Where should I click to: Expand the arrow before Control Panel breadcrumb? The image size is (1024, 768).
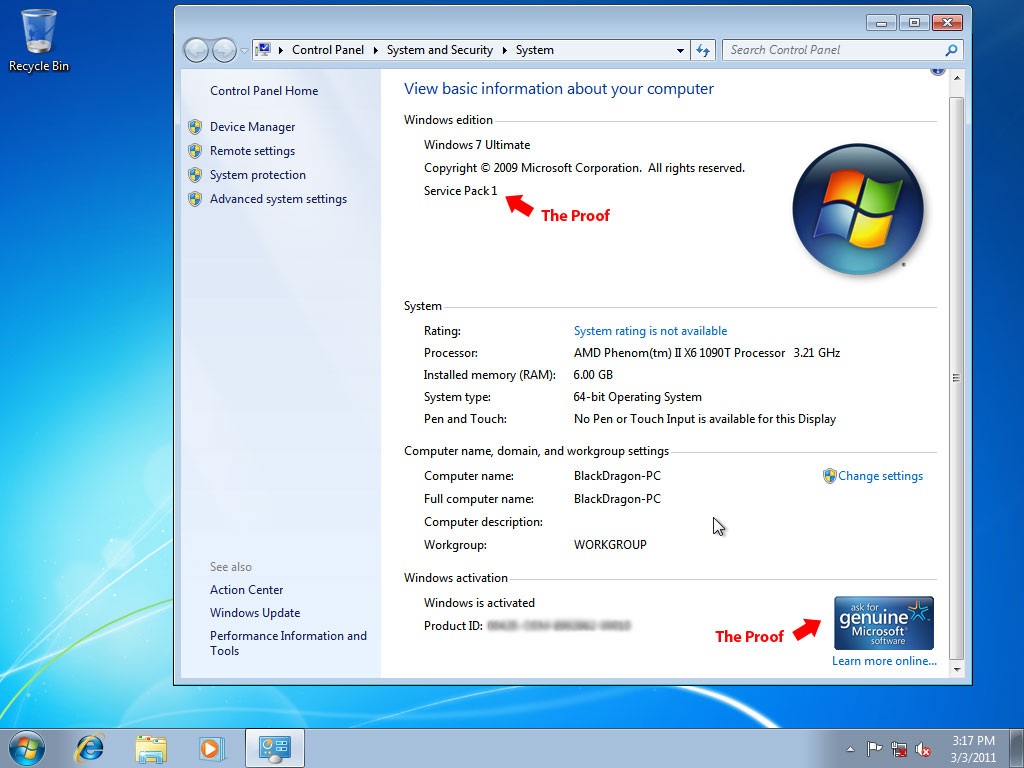point(281,50)
